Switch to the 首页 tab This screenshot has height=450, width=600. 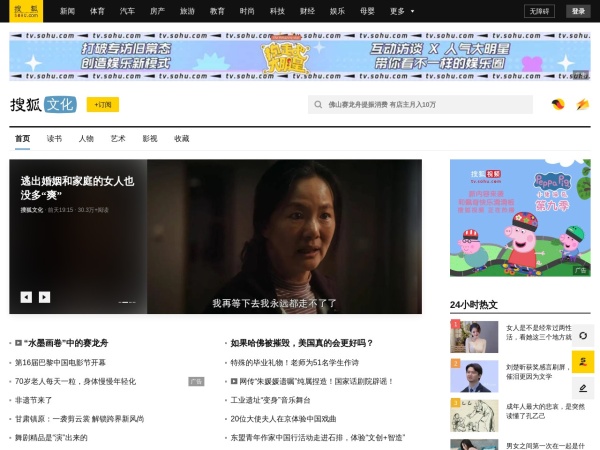23,139
